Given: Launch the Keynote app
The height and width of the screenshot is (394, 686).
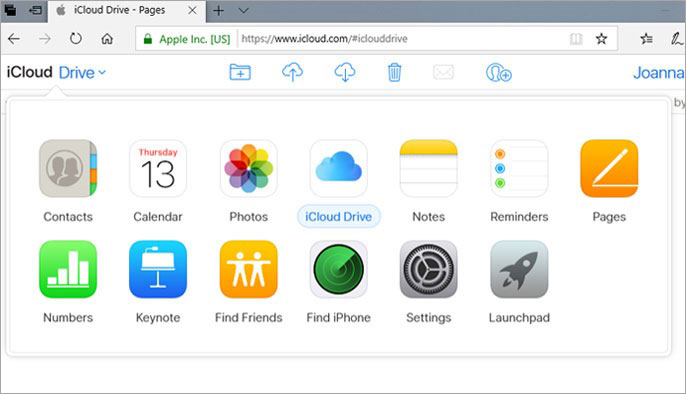Looking at the screenshot, I should 158,269.
